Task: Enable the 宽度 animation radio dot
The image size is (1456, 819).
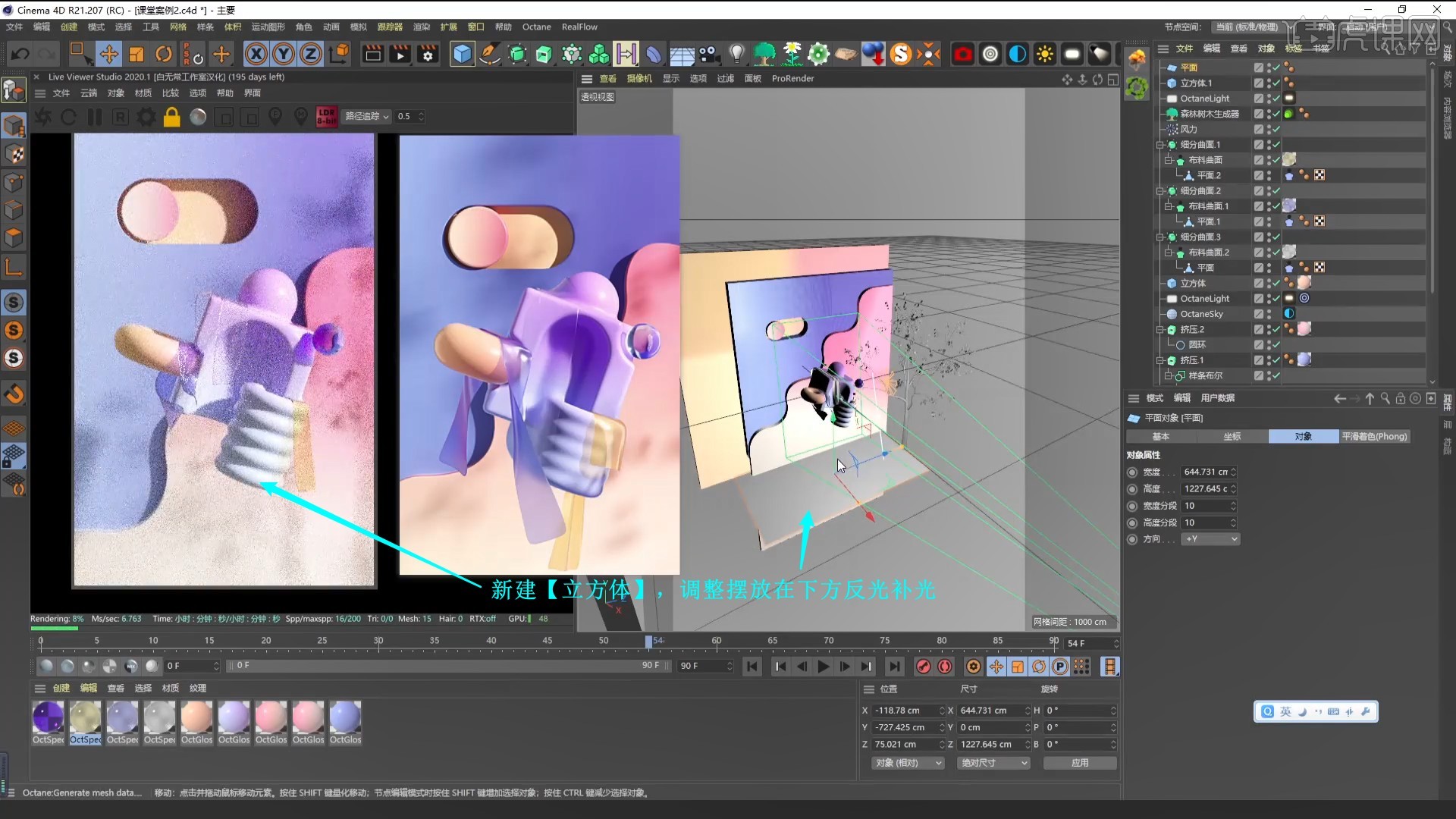Action: 1133,472
